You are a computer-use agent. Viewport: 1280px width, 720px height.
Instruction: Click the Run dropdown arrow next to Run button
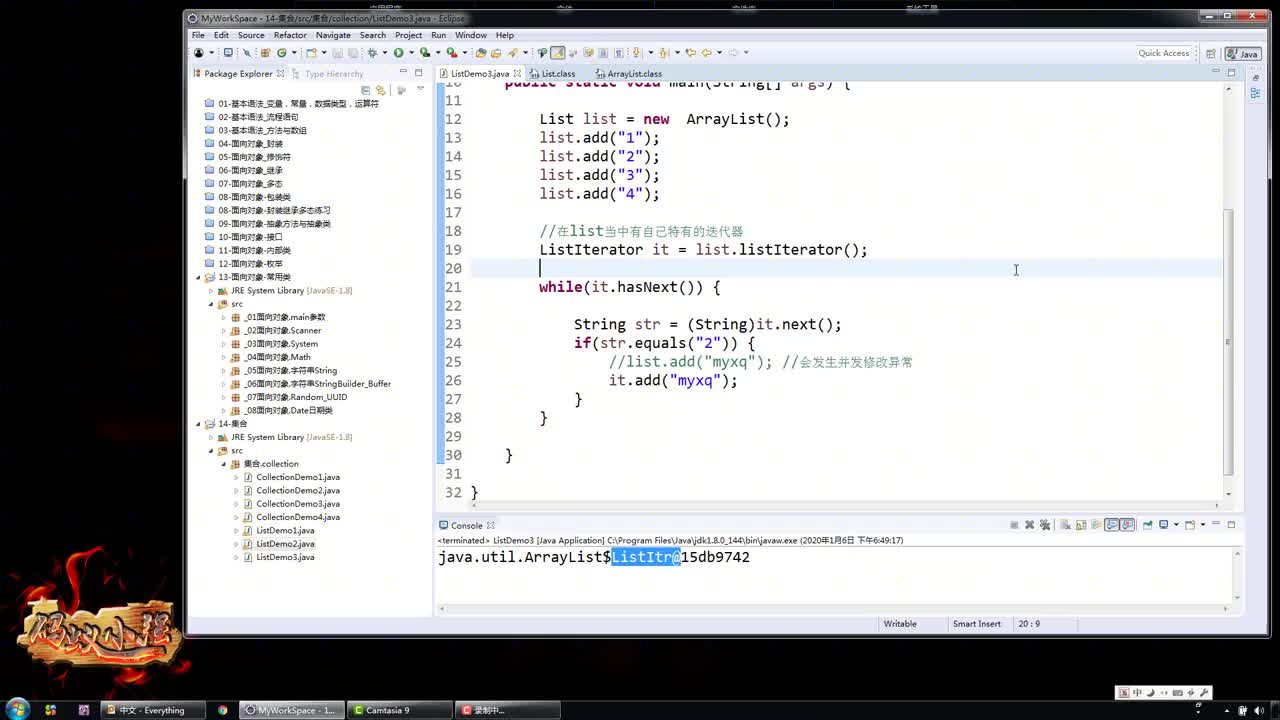tap(411, 53)
